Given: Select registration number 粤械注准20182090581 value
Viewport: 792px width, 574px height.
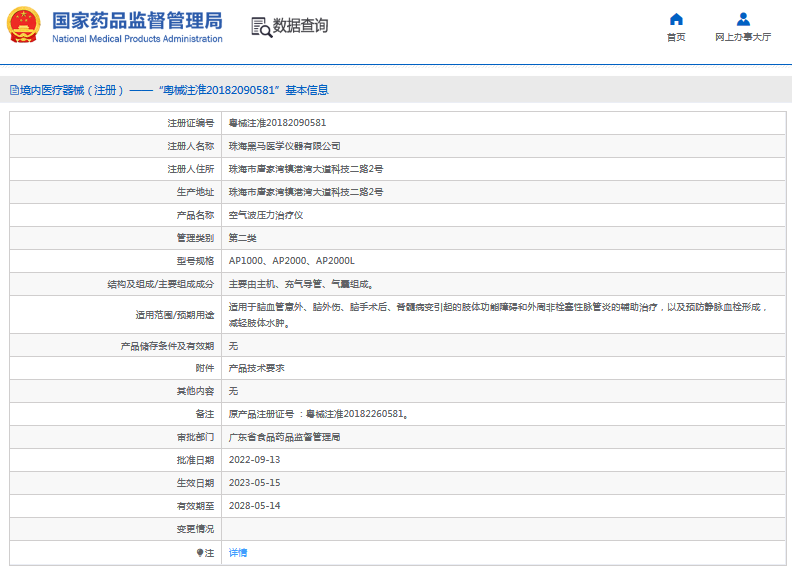Looking at the screenshot, I should coord(277,123).
